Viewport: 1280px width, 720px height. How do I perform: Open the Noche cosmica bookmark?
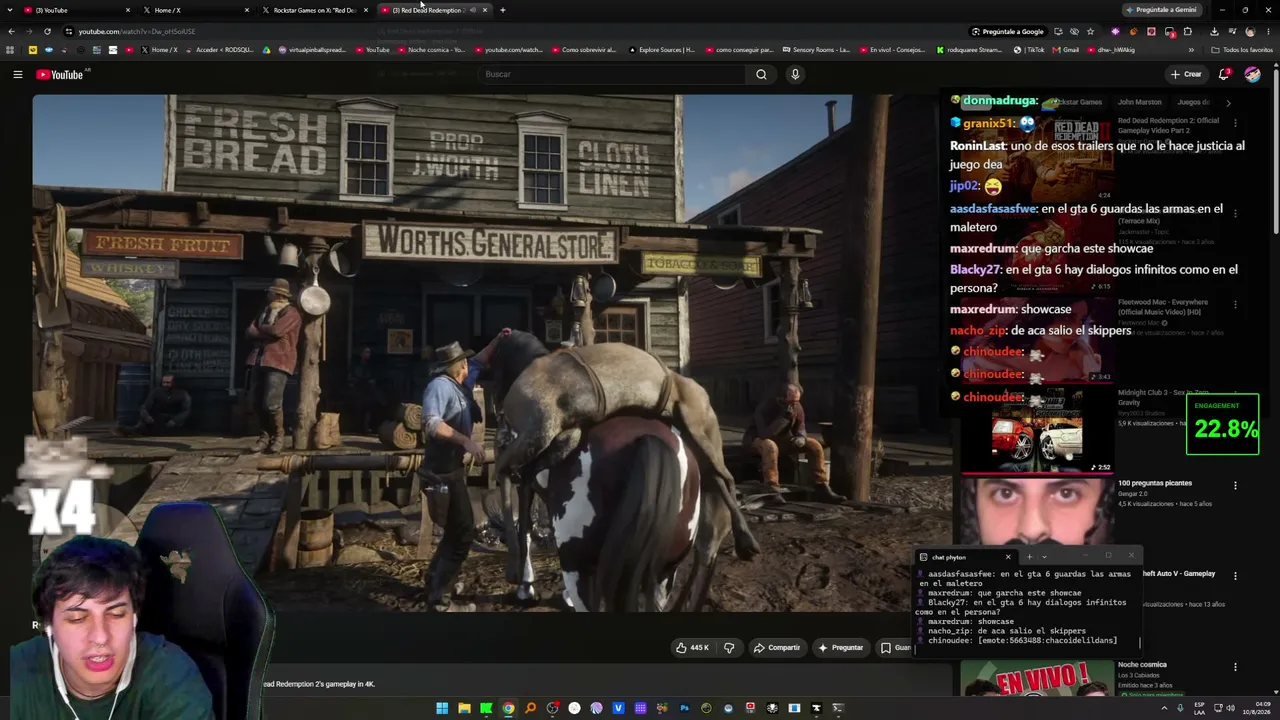pos(431,49)
